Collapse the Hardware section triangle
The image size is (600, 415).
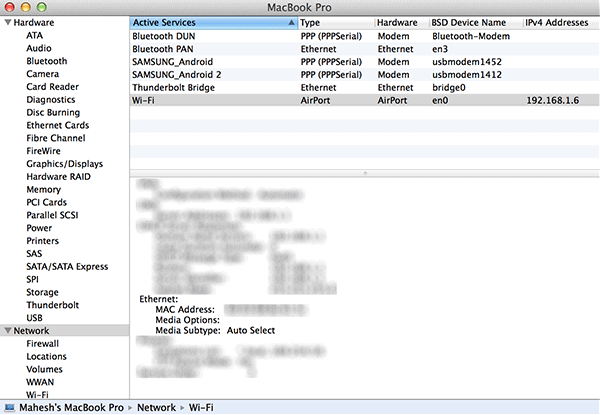click(7, 22)
